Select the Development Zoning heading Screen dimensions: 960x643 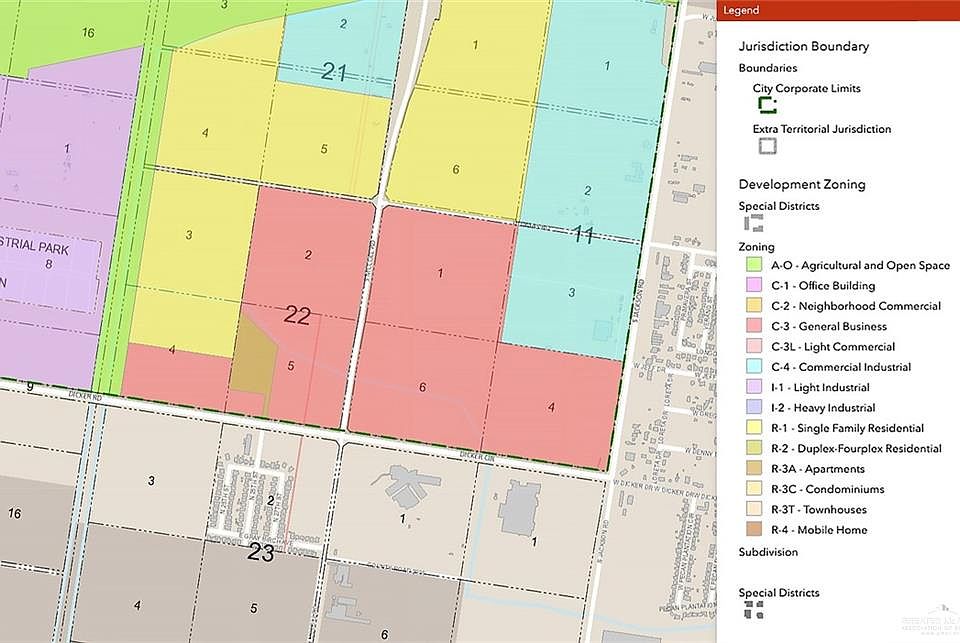(801, 184)
